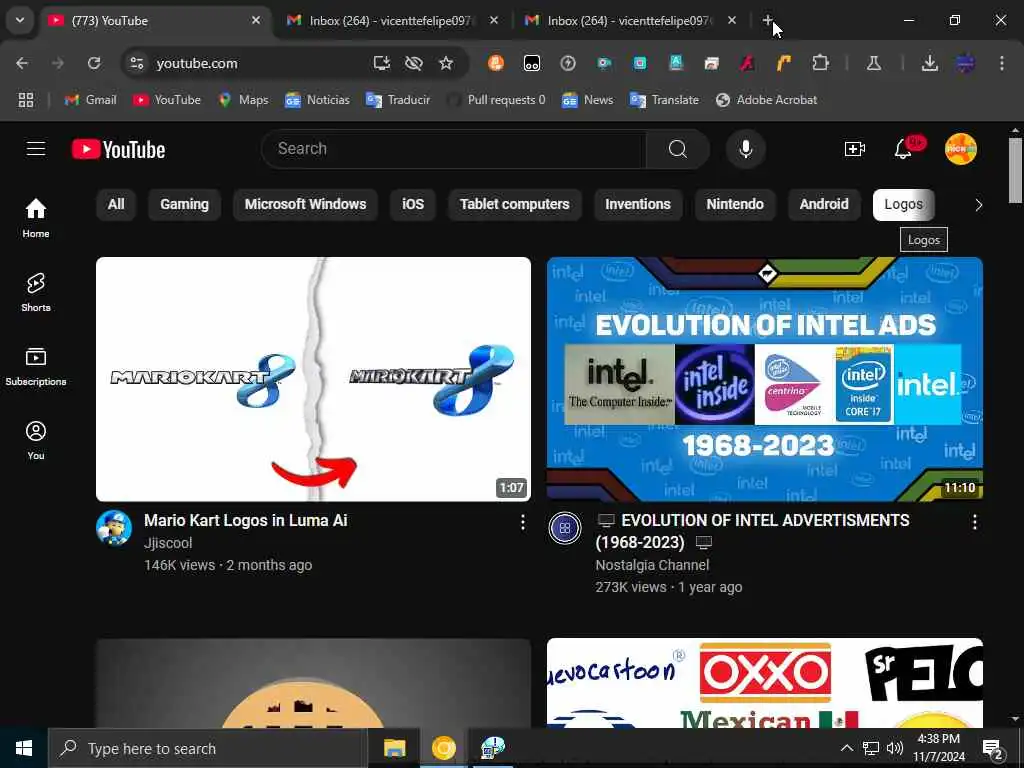Click the crossed-eye icon in address bar

coord(414,63)
